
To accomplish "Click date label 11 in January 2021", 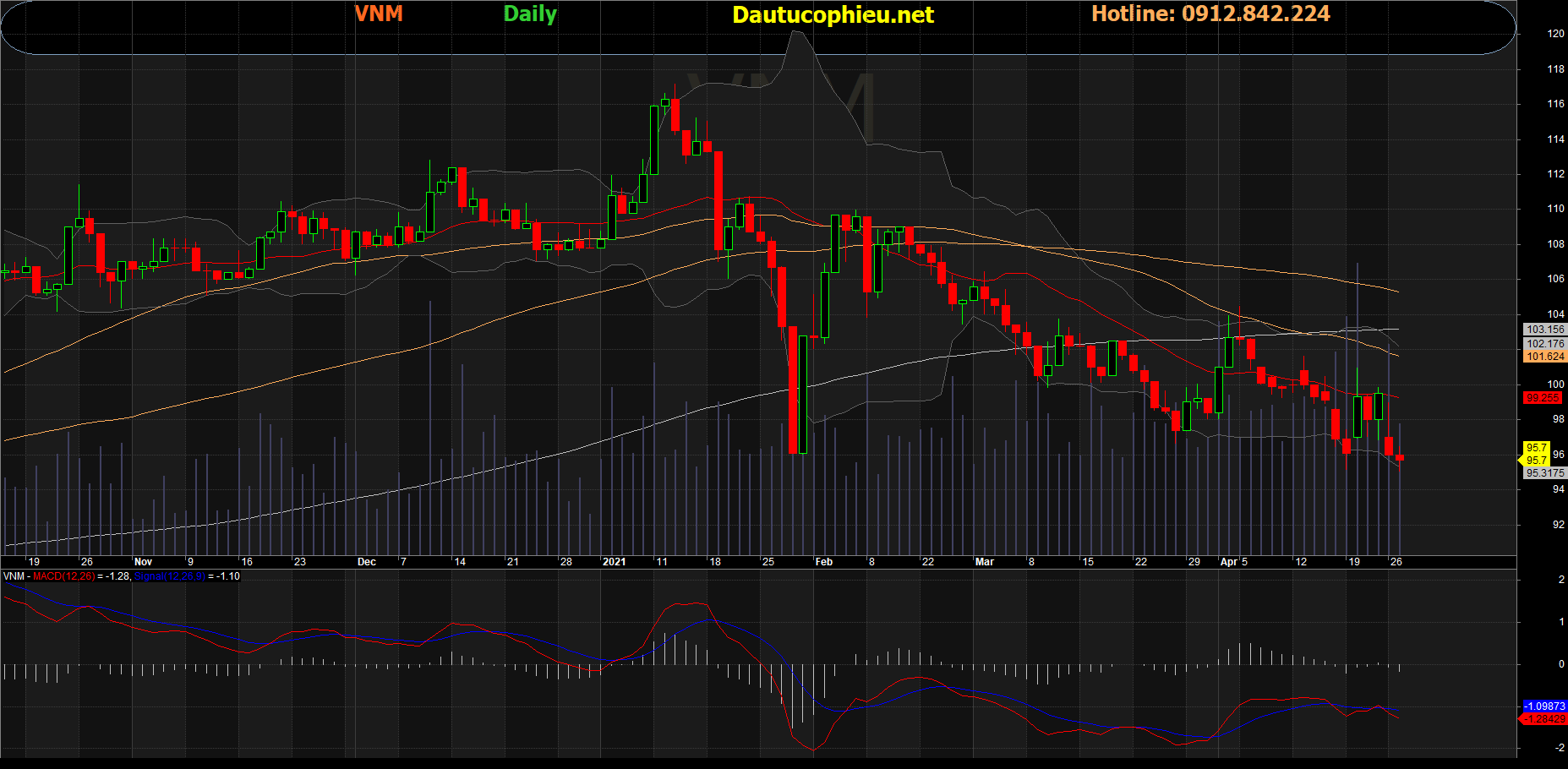I will 661,562.
